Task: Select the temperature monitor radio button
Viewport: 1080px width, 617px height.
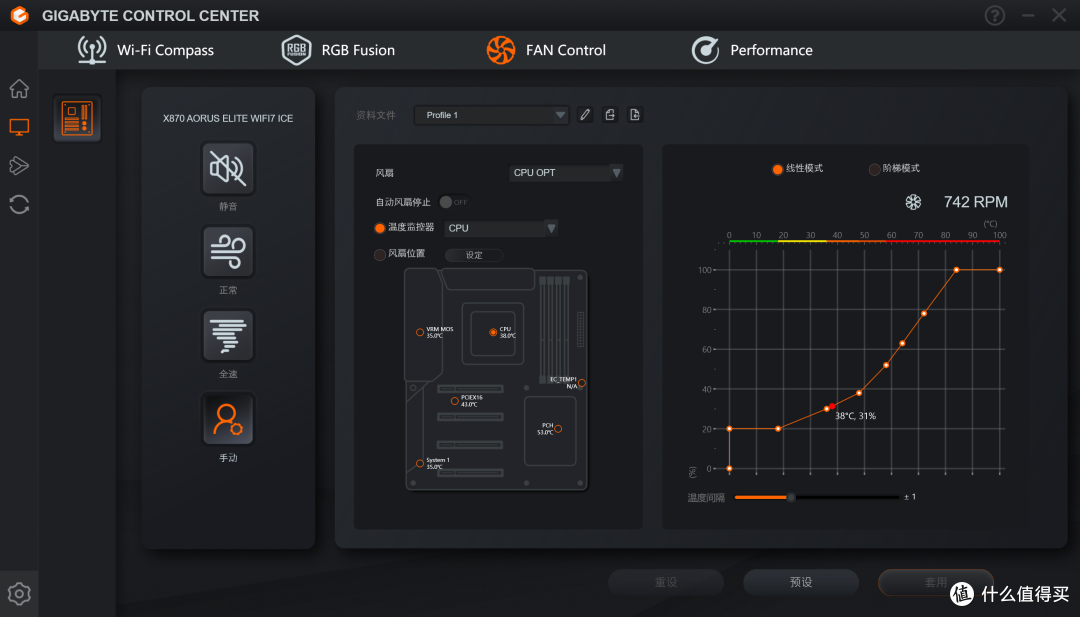Action: tap(380, 228)
